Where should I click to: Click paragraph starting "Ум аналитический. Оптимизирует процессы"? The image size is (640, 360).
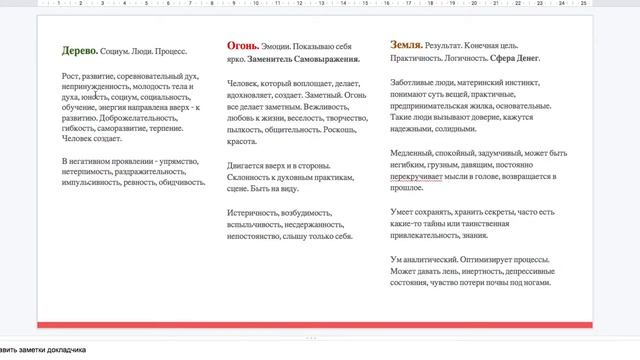472,271
